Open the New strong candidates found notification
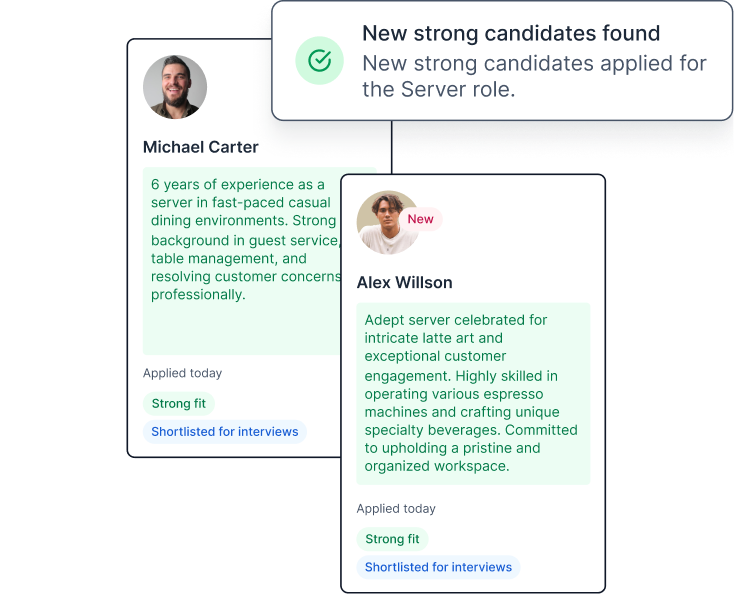Viewport: 734px width, 594px height. coord(502,60)
